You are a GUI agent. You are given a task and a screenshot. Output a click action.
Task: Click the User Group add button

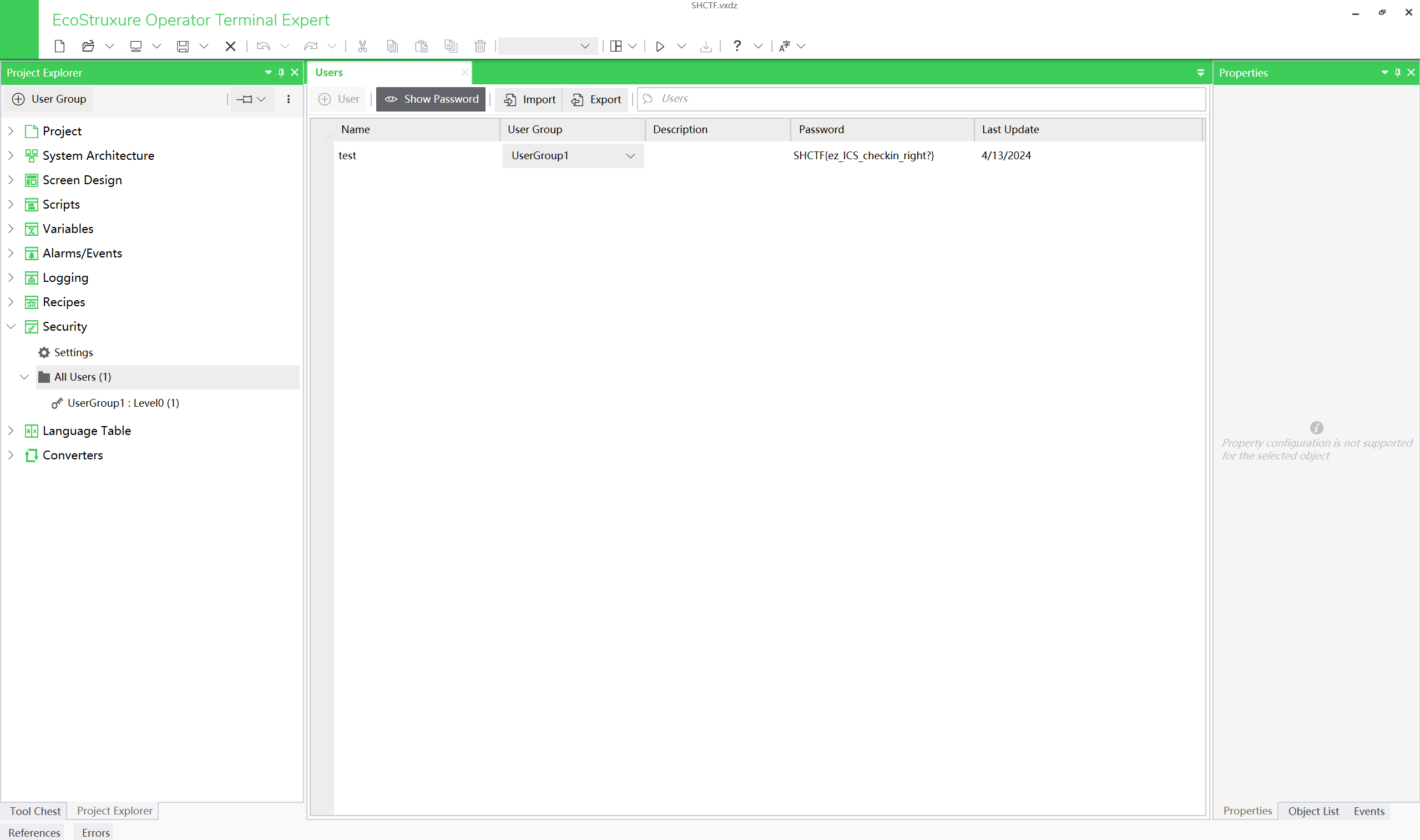pyautogui.click(x=49, y=99)
